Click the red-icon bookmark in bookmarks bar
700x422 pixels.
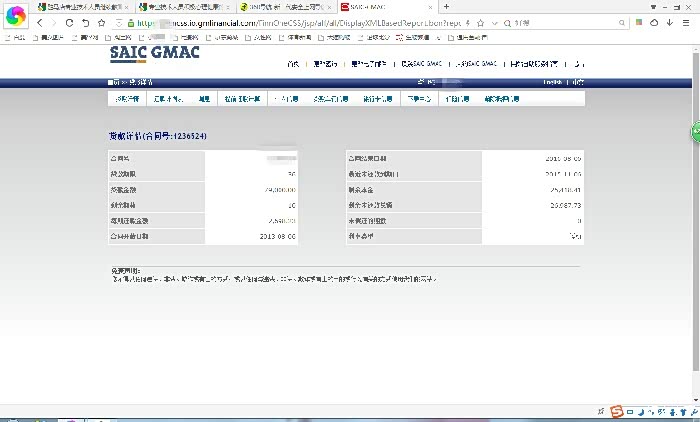click(413, 38)
